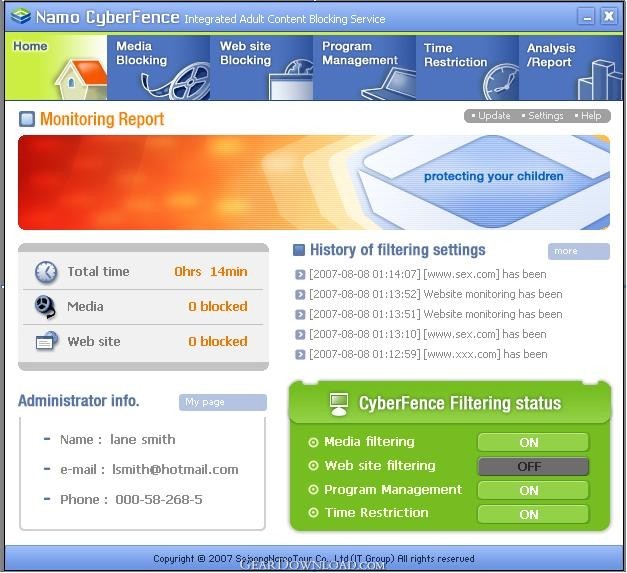The width and height of the screenshot is (627, 573).
Task: Click Media 0 blocked value
Action: click(218, 307)
